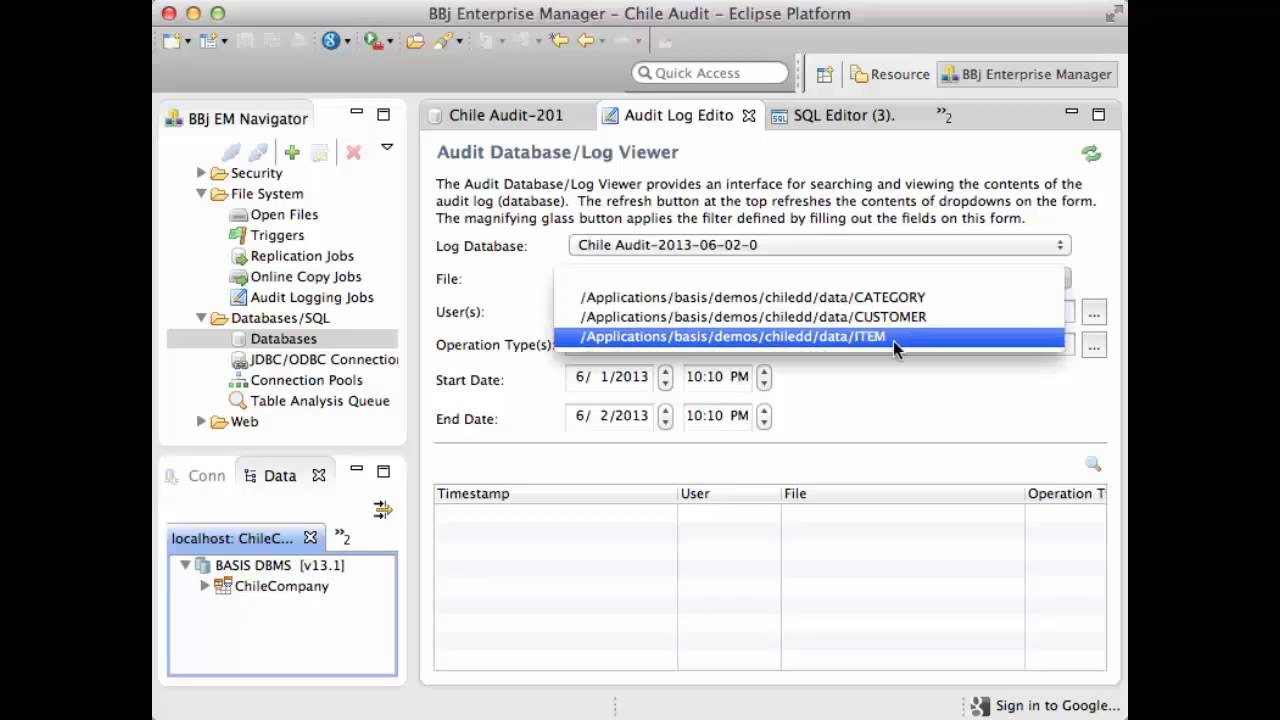Select the Audit Log Editor tab
The image size is (1280, 720).
coord(679,115)
